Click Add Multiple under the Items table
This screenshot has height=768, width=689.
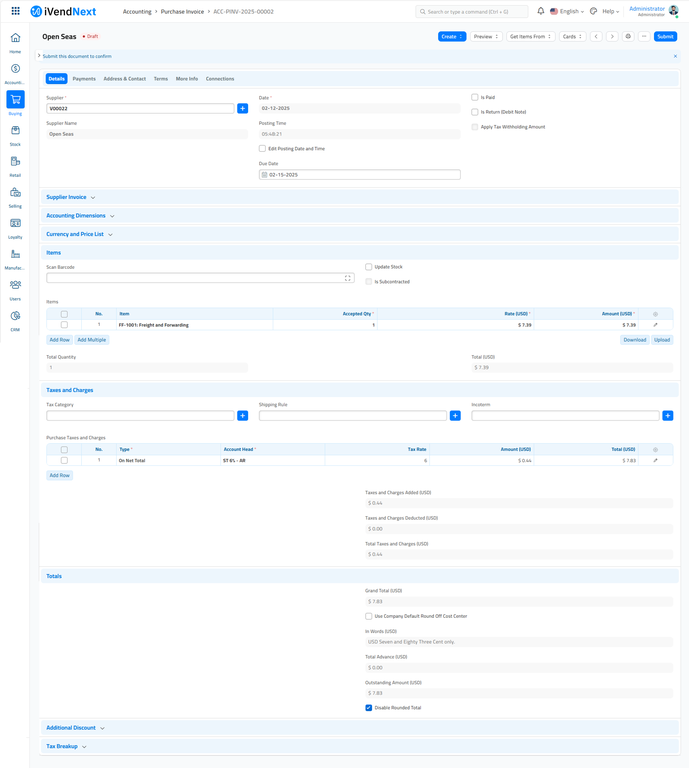(92, 340)
